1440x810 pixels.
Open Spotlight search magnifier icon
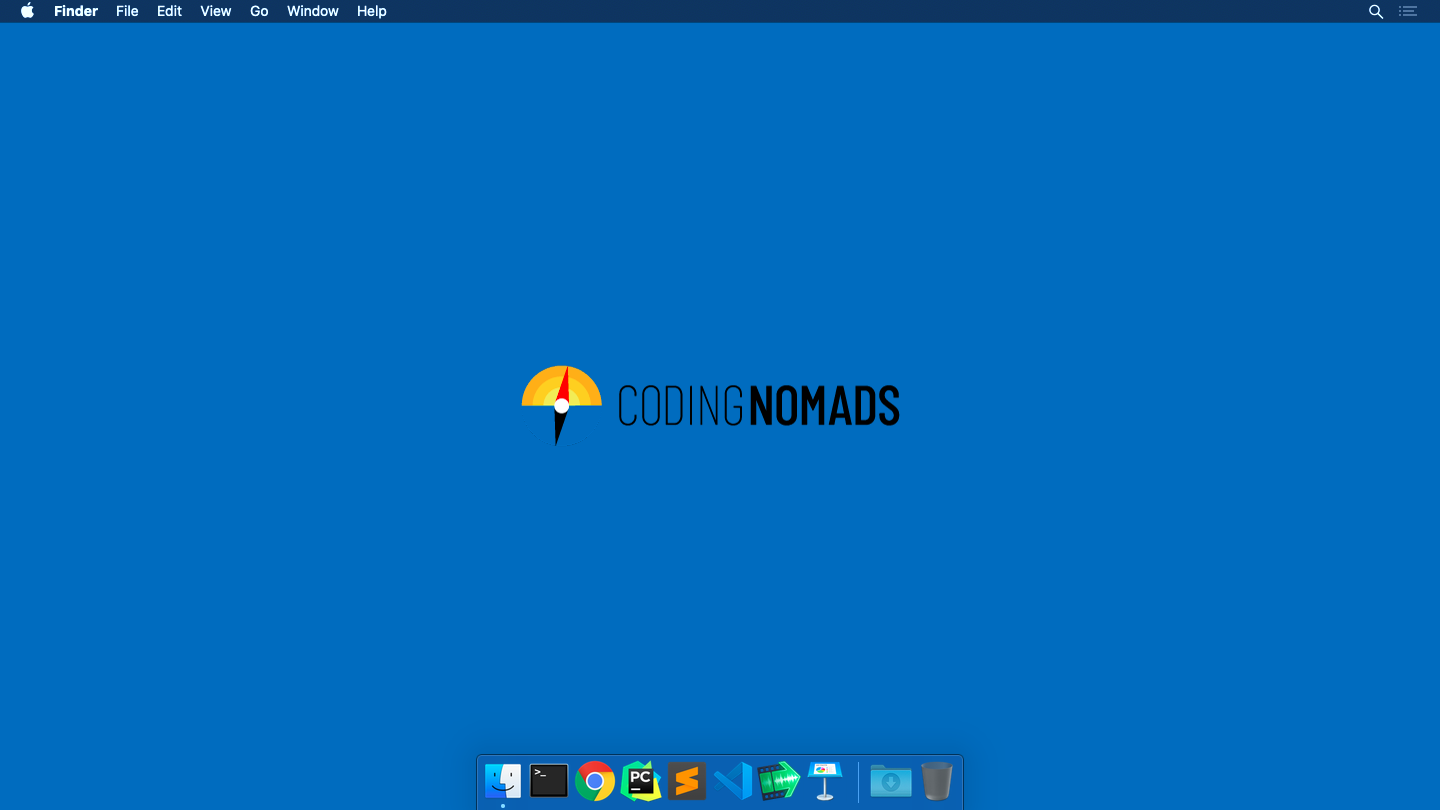click(x=1376, y=11)
